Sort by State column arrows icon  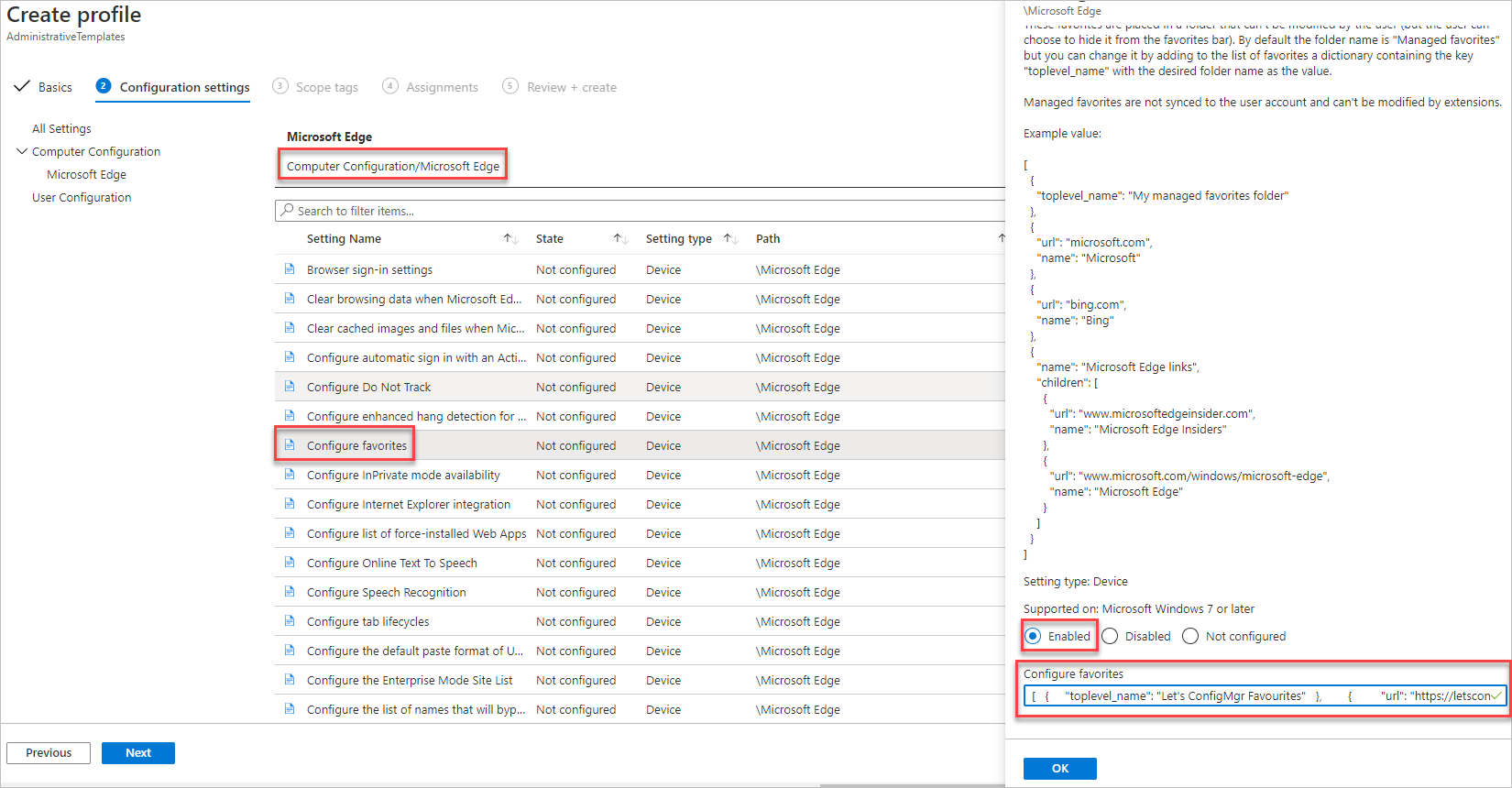coord(620,238)
